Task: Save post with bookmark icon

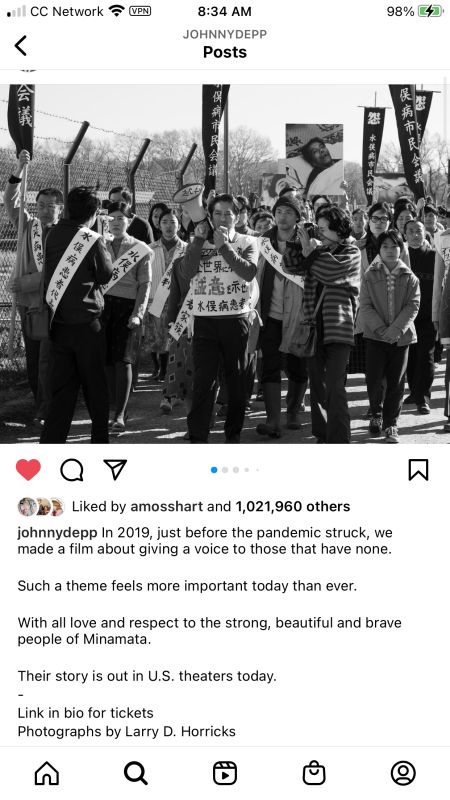Action: coord(418,470)
